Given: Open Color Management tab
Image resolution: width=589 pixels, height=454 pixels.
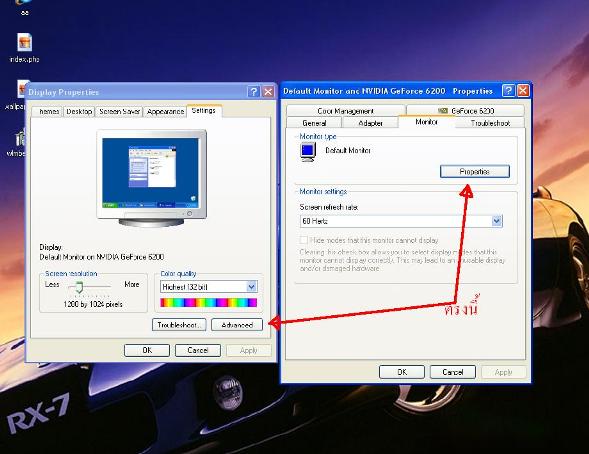Looking at the screenshot, I should click(346, 111).
